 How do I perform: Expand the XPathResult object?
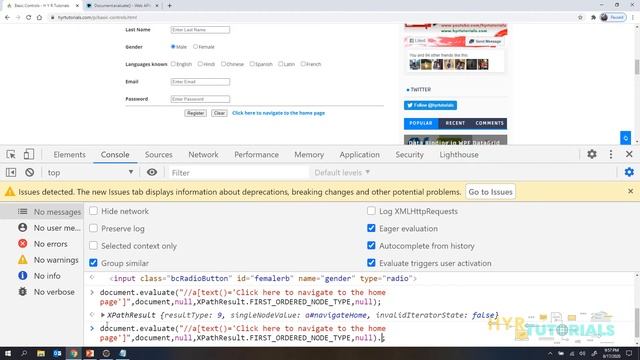coord(103,315)
